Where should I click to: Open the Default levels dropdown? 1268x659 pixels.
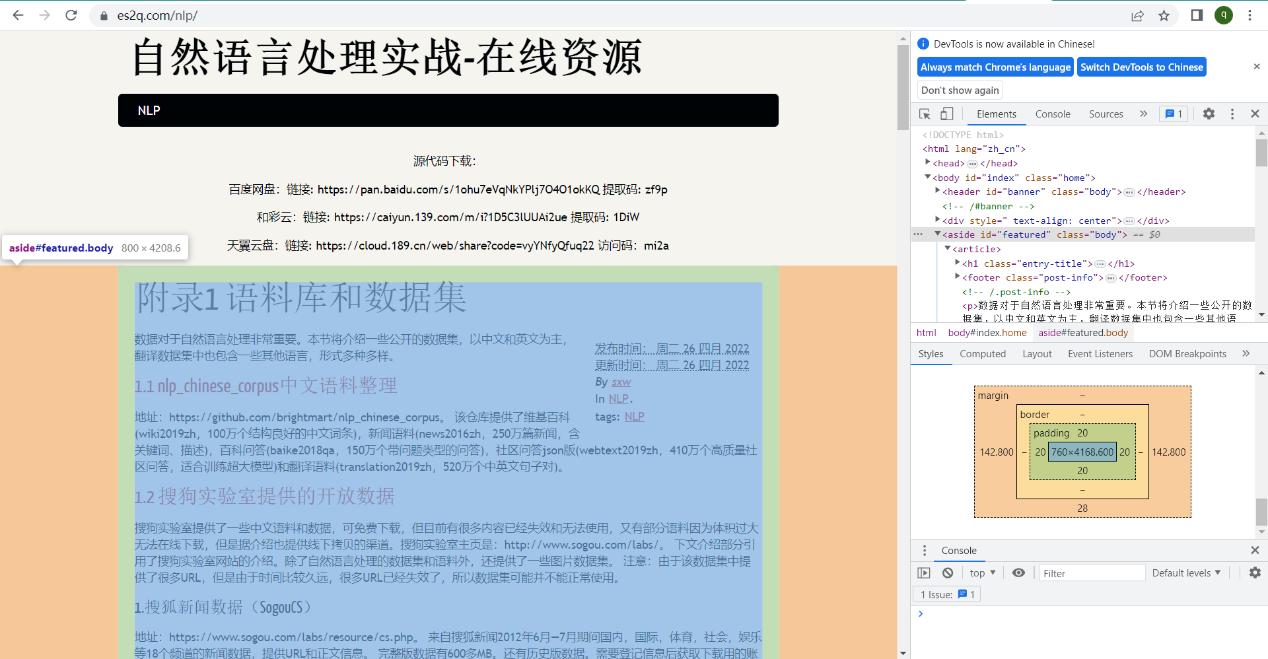(x=1187, y=573)
